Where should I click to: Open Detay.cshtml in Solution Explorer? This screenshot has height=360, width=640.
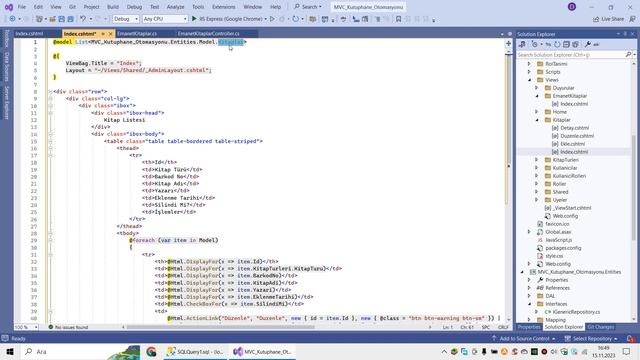(x=575, y=128)
